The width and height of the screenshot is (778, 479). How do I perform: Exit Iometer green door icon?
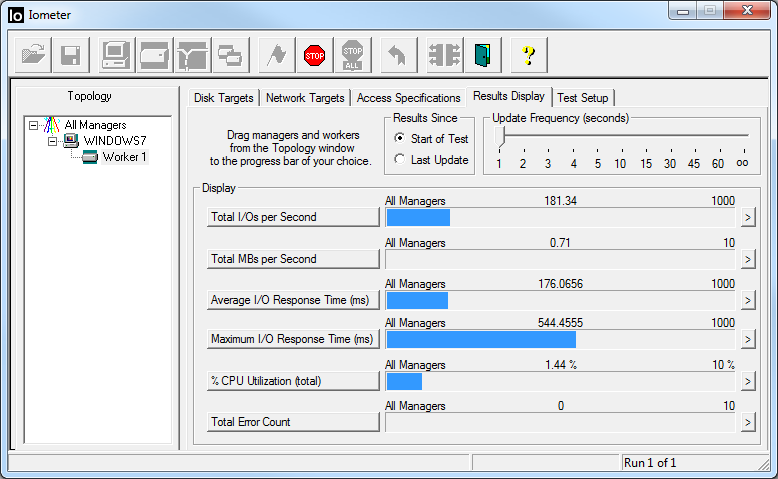click(483, 55)
